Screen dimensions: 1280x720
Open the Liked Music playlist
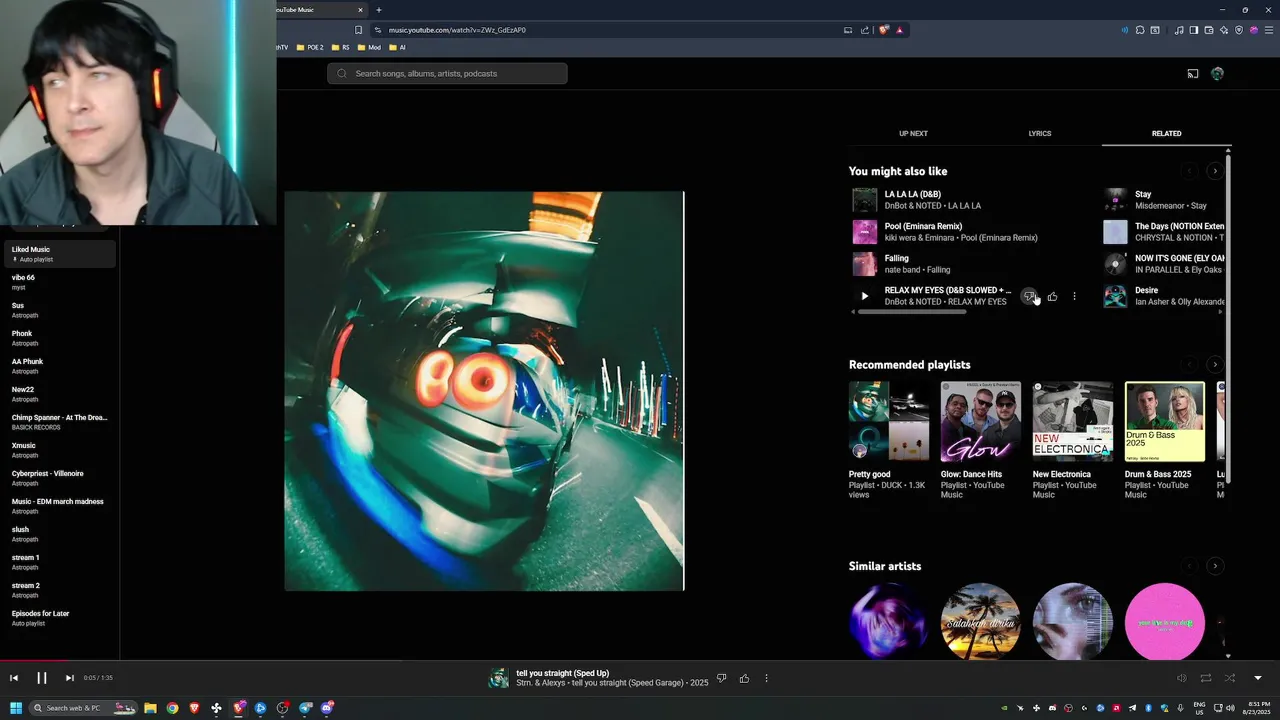pyautogui.click(x=58, y=254)
